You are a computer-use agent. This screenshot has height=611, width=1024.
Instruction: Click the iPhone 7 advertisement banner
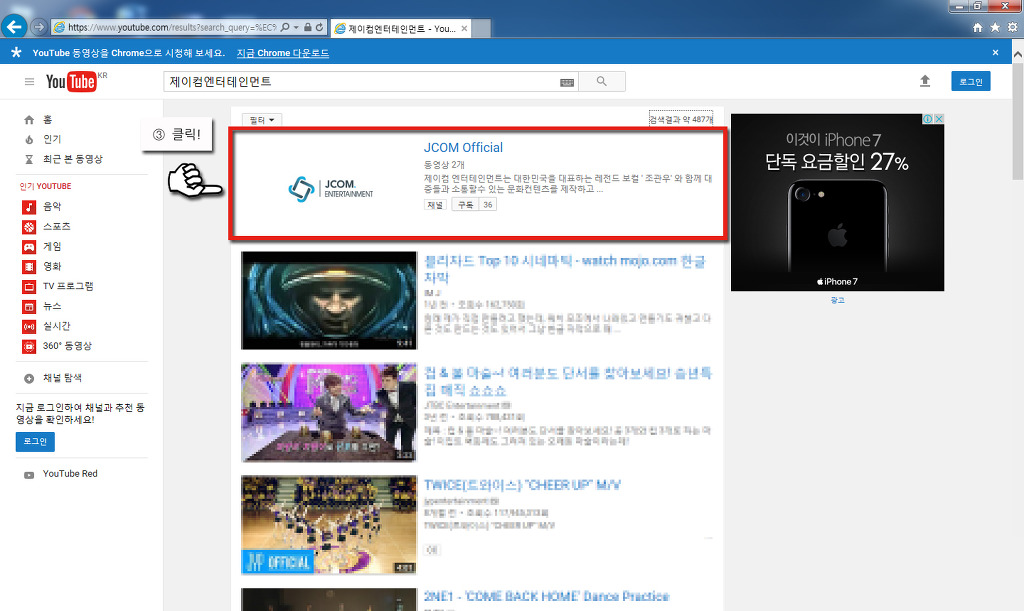pyautogui.click(x=837, y=202)
